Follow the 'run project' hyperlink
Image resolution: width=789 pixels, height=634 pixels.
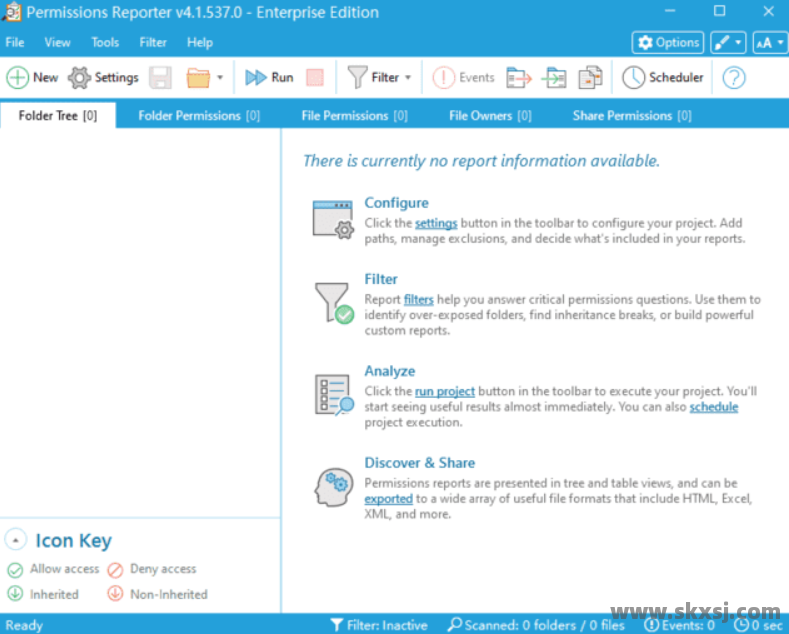444,391
